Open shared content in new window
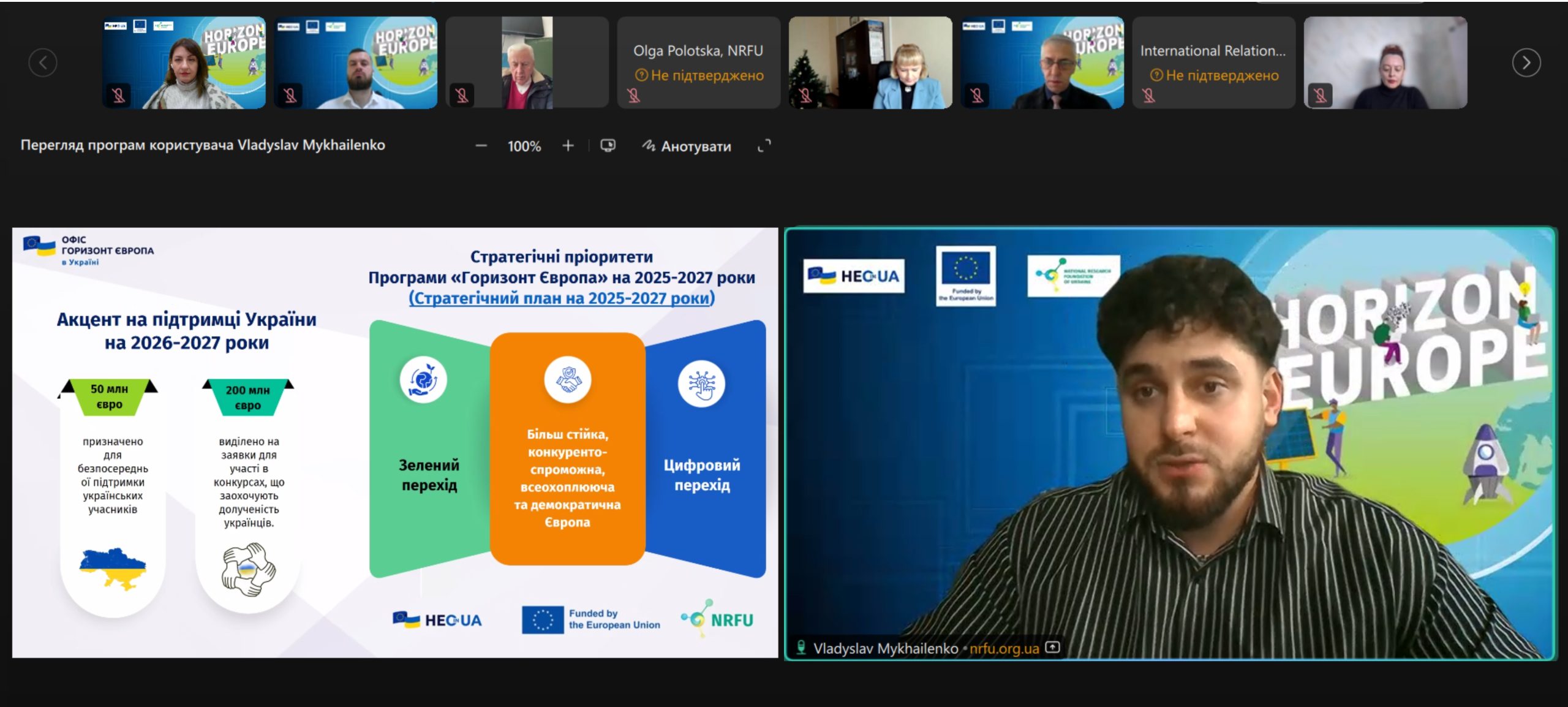 point(608,146)
